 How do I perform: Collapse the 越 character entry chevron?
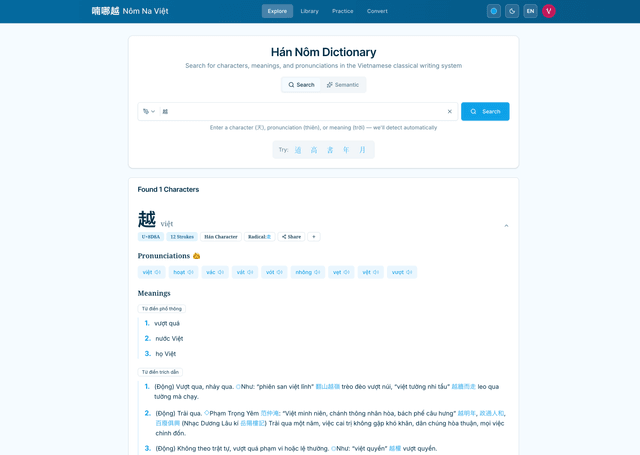(x=506, y=226)
